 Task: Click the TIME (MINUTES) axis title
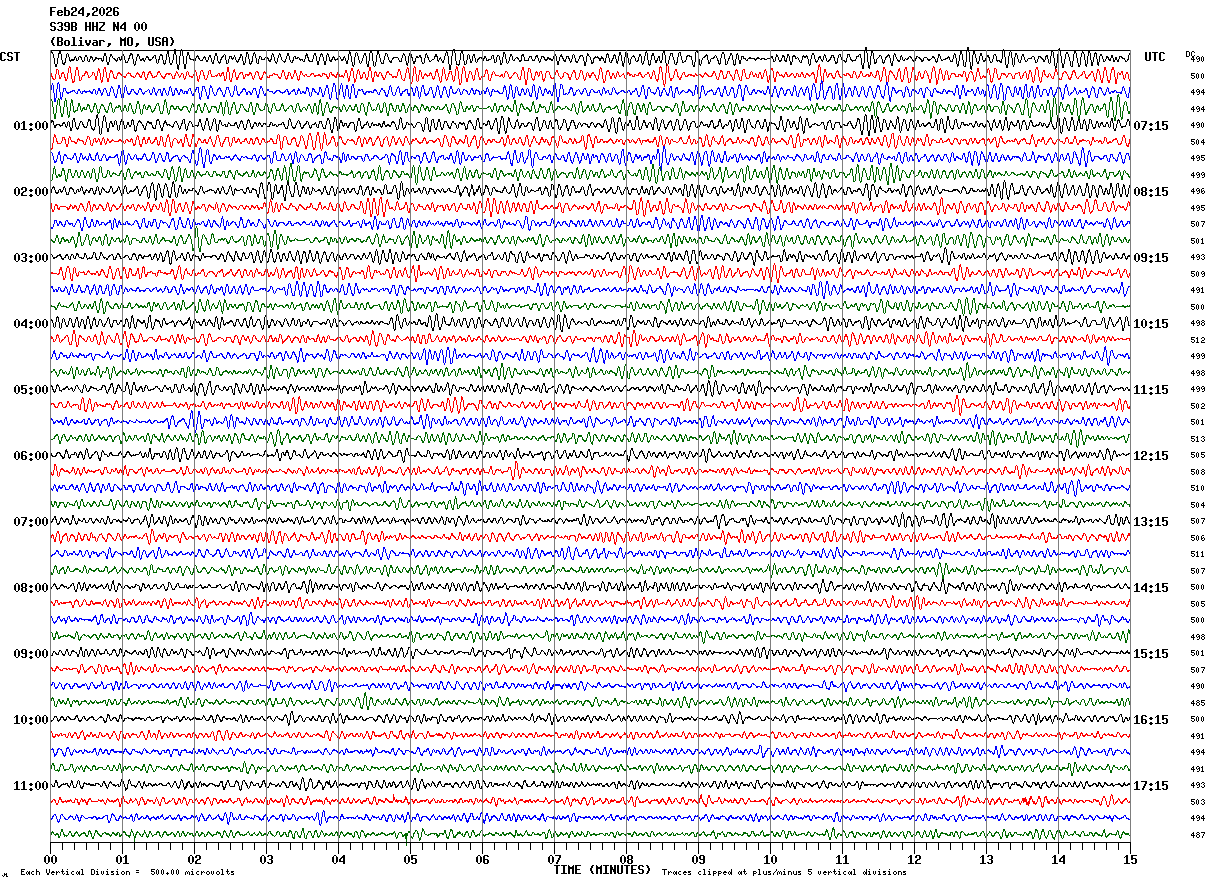[602, 870]
